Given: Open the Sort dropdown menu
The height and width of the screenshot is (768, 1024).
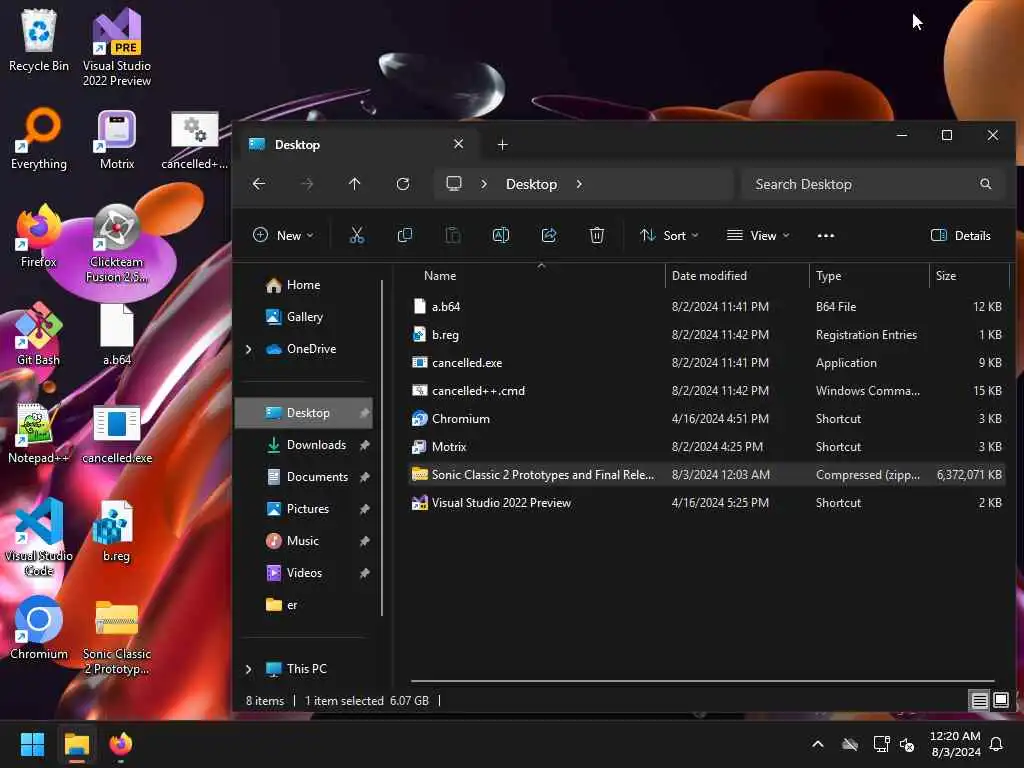Looking at the screenshot, I should point(669,235).
